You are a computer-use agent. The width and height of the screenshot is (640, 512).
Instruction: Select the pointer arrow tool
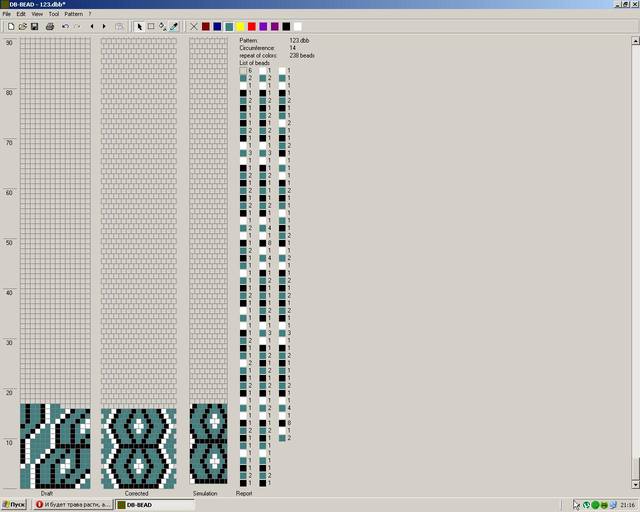[x=139, y=27]
